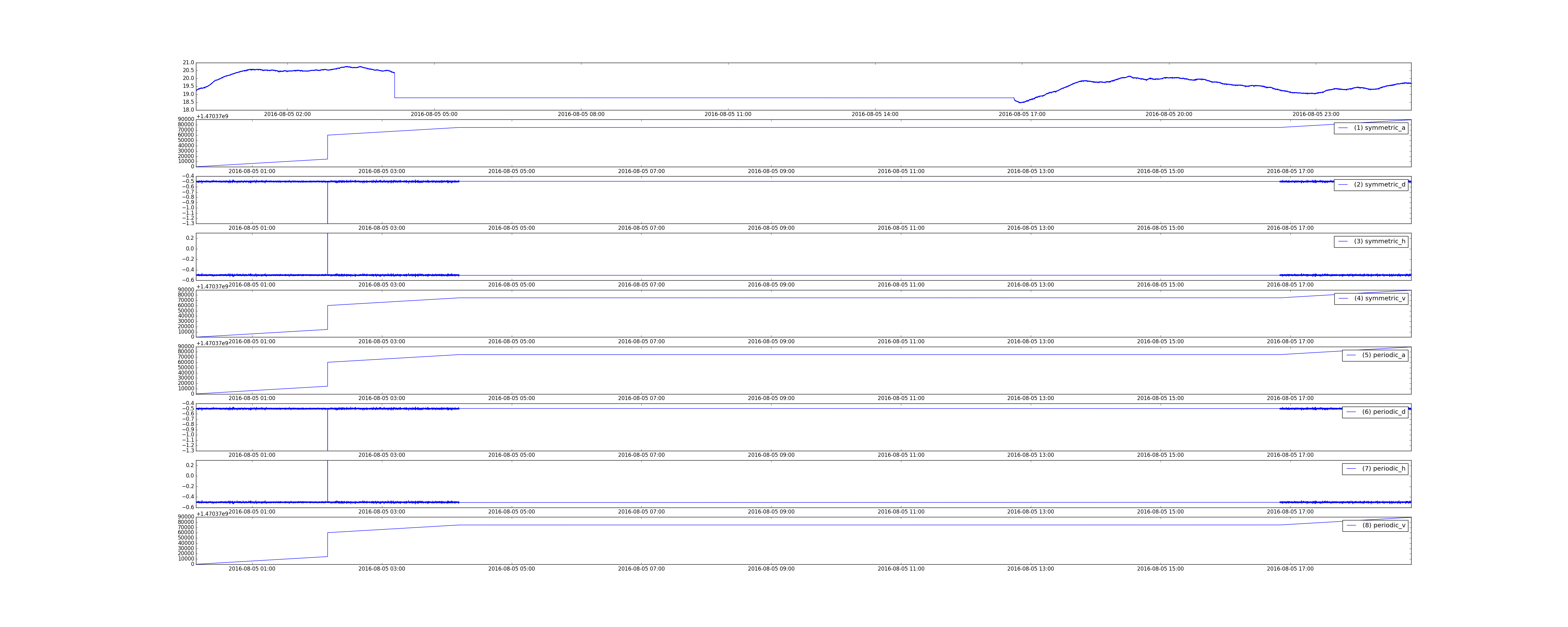This screenshot has width=1568, height=627.
Task: Click the "18.5" y-axis tick of top plot
Action: point(188,102)
